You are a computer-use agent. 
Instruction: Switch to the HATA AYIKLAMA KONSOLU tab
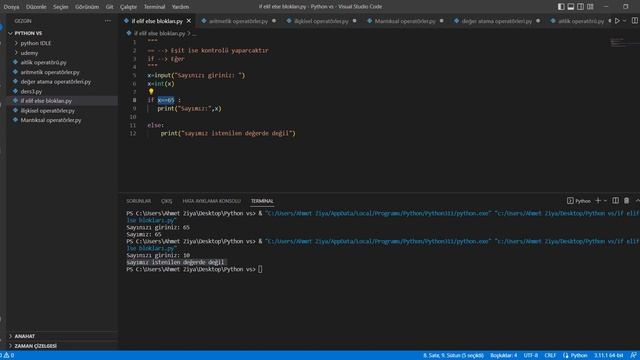coord(211,201)
